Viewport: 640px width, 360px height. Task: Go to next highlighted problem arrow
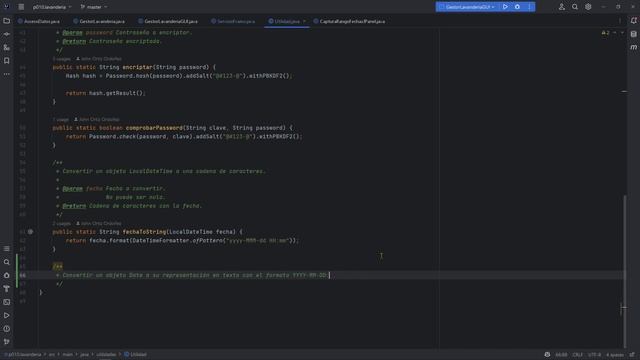(x=622, y=33)
